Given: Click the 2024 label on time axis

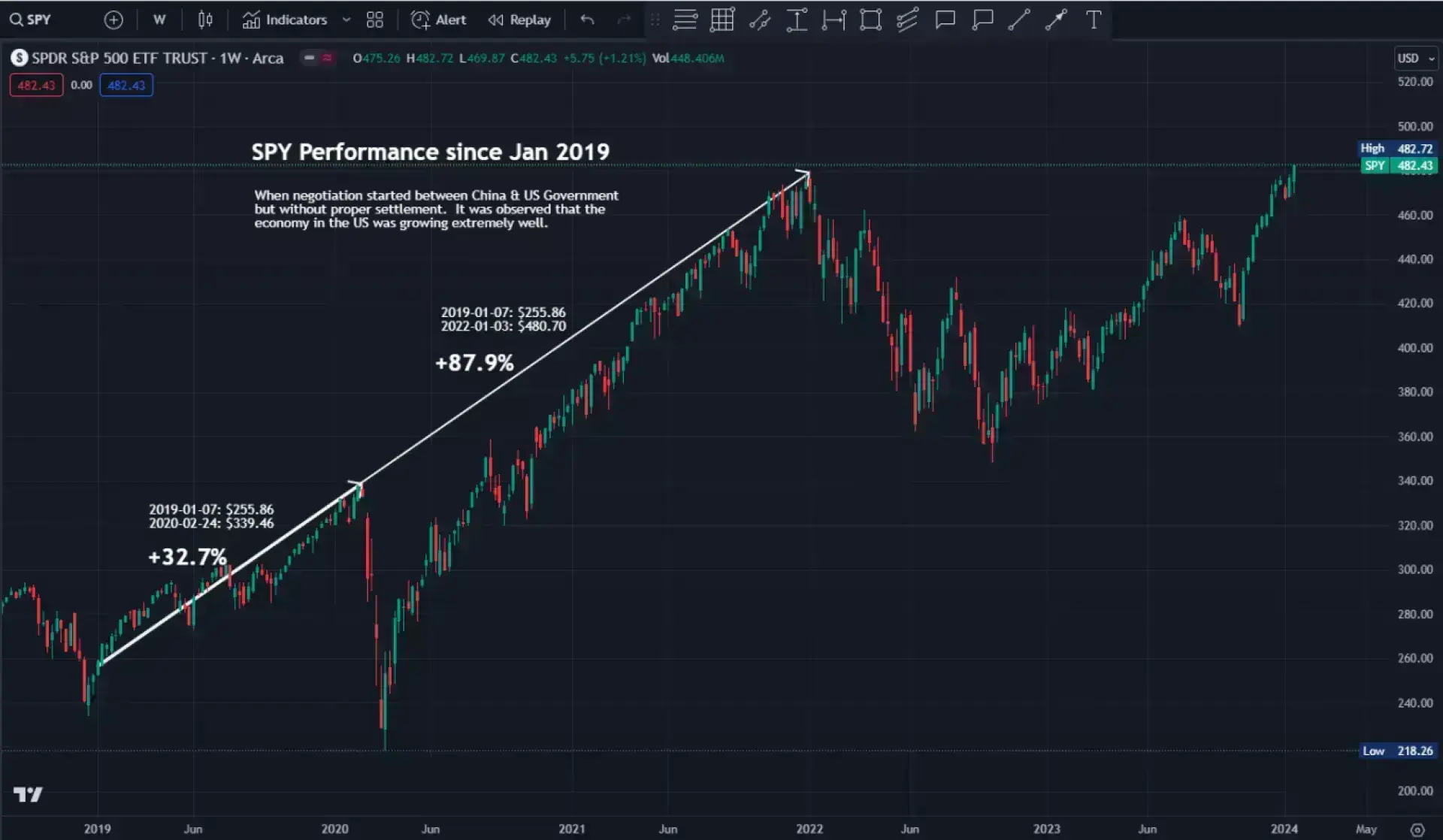Looking at the screenshot, I should (1284, 829).
